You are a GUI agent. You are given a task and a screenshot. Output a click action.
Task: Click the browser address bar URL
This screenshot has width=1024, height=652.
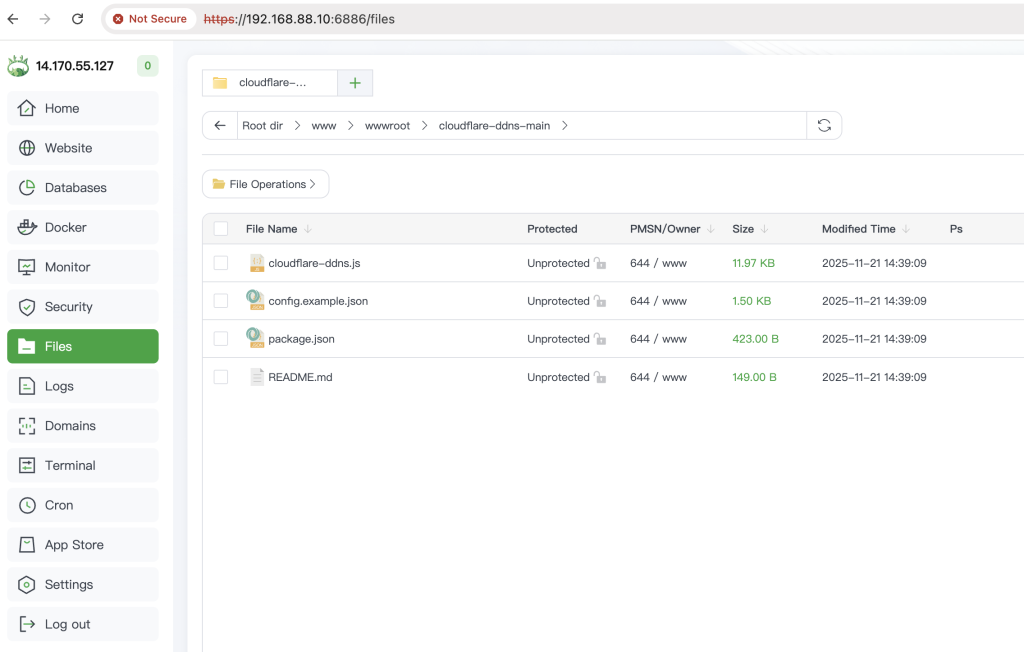[300, 19]
